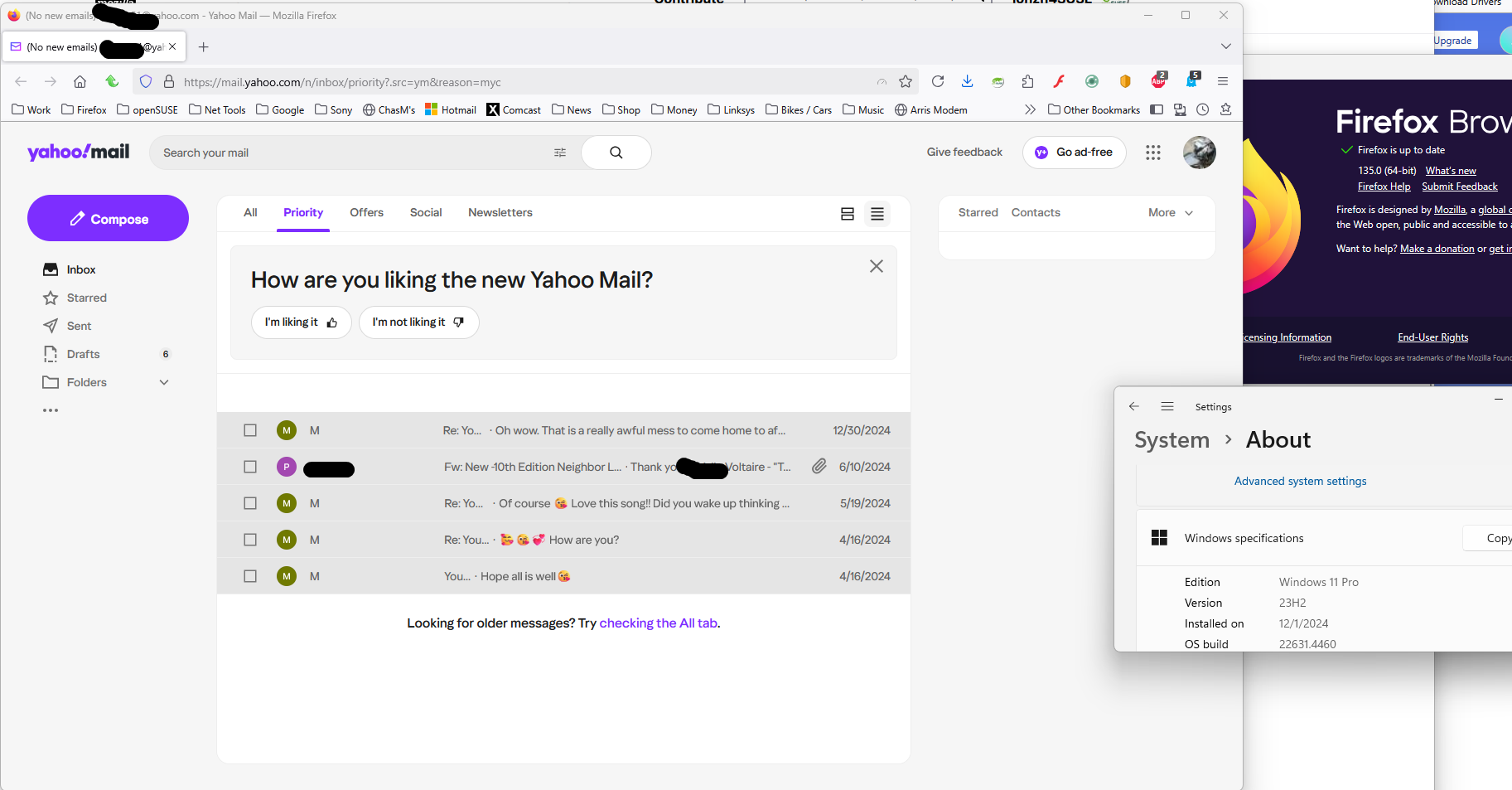Image resolution: width=1512 pixels, height=790 pixels.
Task: Click the Adblock Plus toolbar icon
Action: coord(1158,81)
